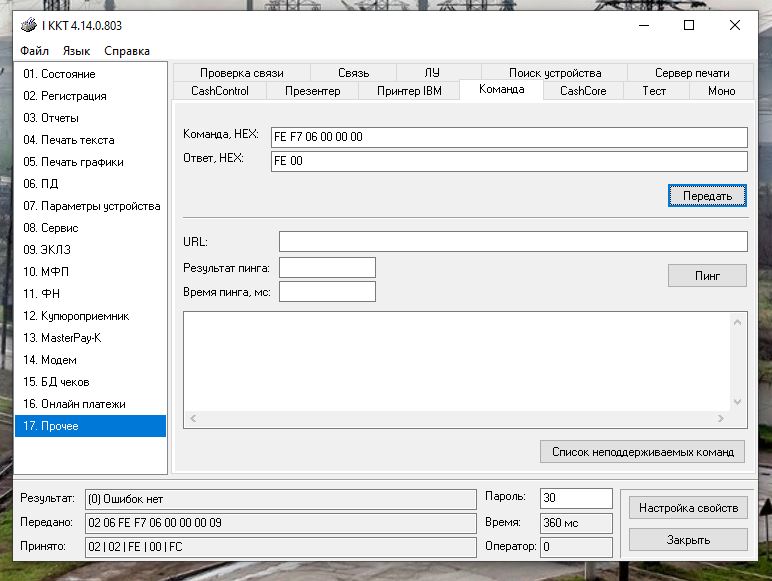Select 14. Модем in the list
Viewport: 772px width, 581px height.
point(91,360)
